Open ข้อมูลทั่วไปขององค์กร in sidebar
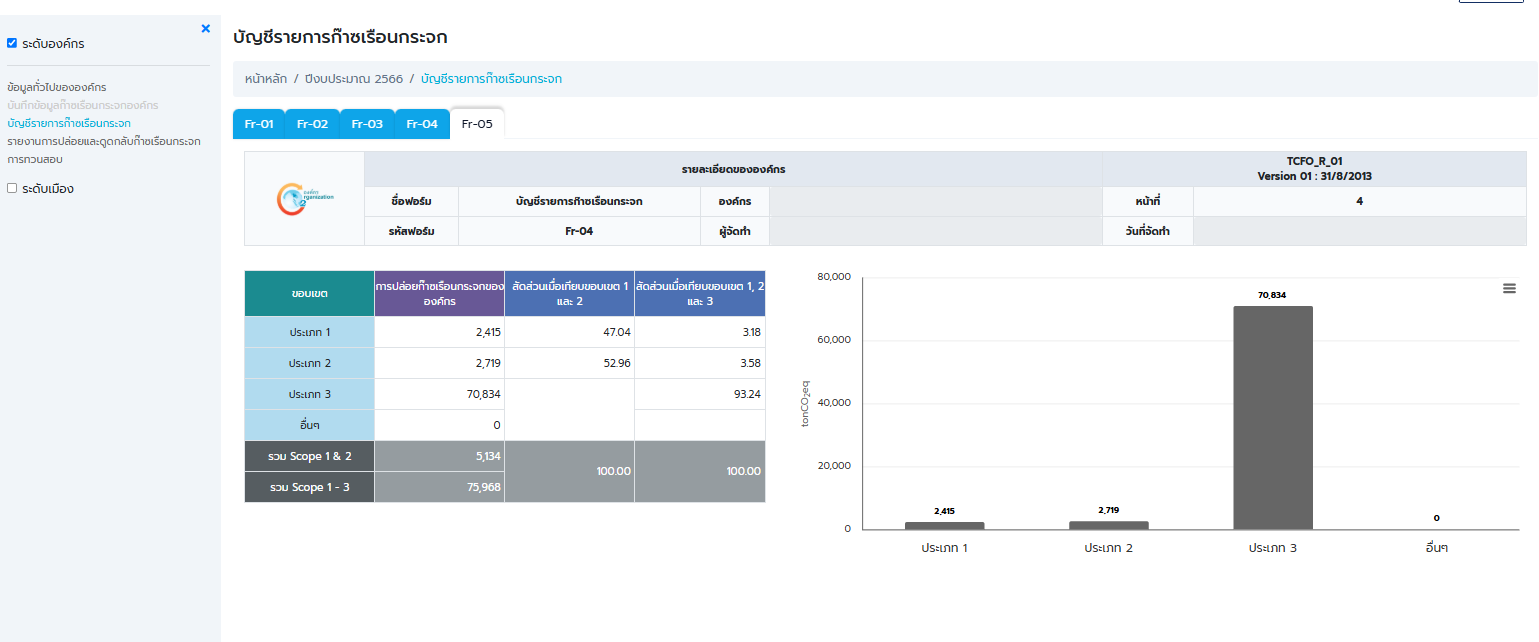This screenshot has width=1539, height=642. pos(57,87)
